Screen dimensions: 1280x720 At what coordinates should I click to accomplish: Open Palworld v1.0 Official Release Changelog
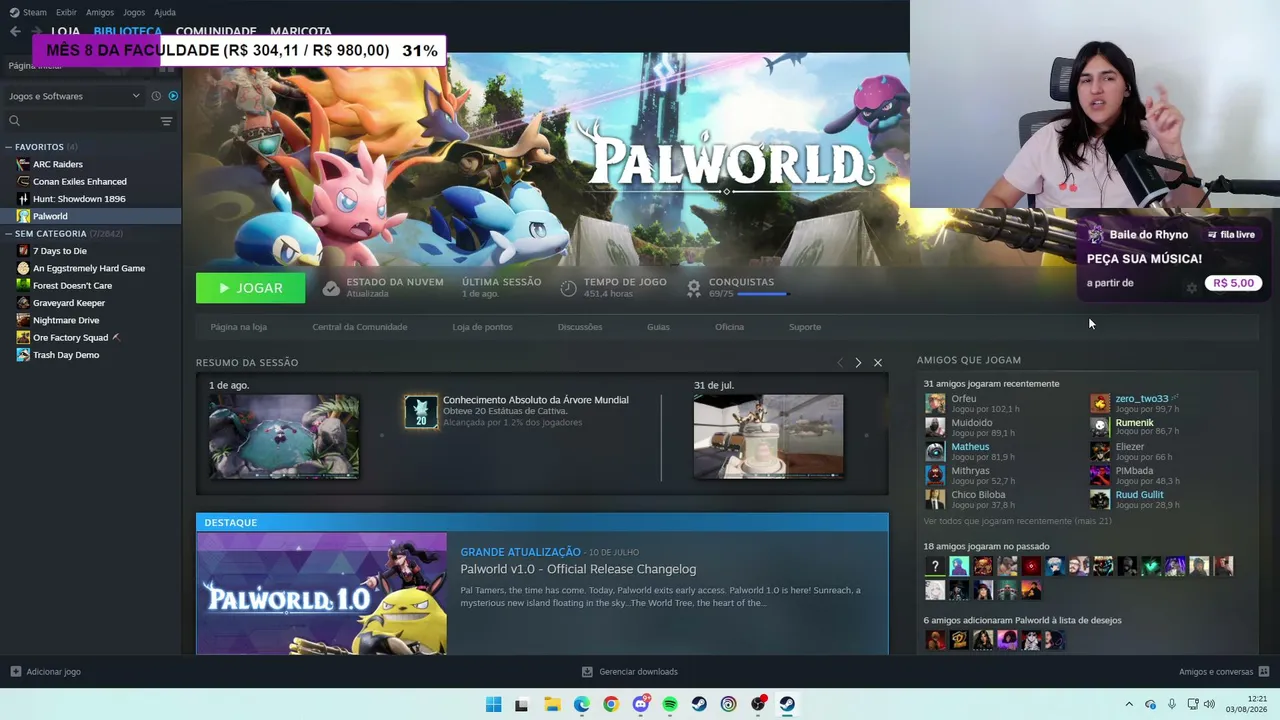coord(578,570)
